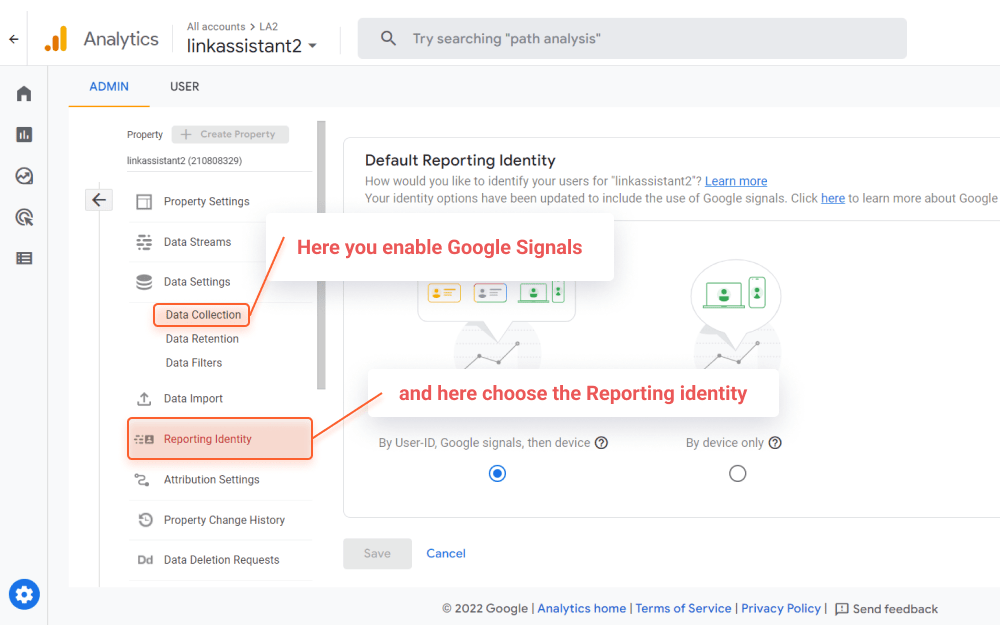Click the Cancel button
The height and width of the screenshot is (625, 1000).
[446, 554]
